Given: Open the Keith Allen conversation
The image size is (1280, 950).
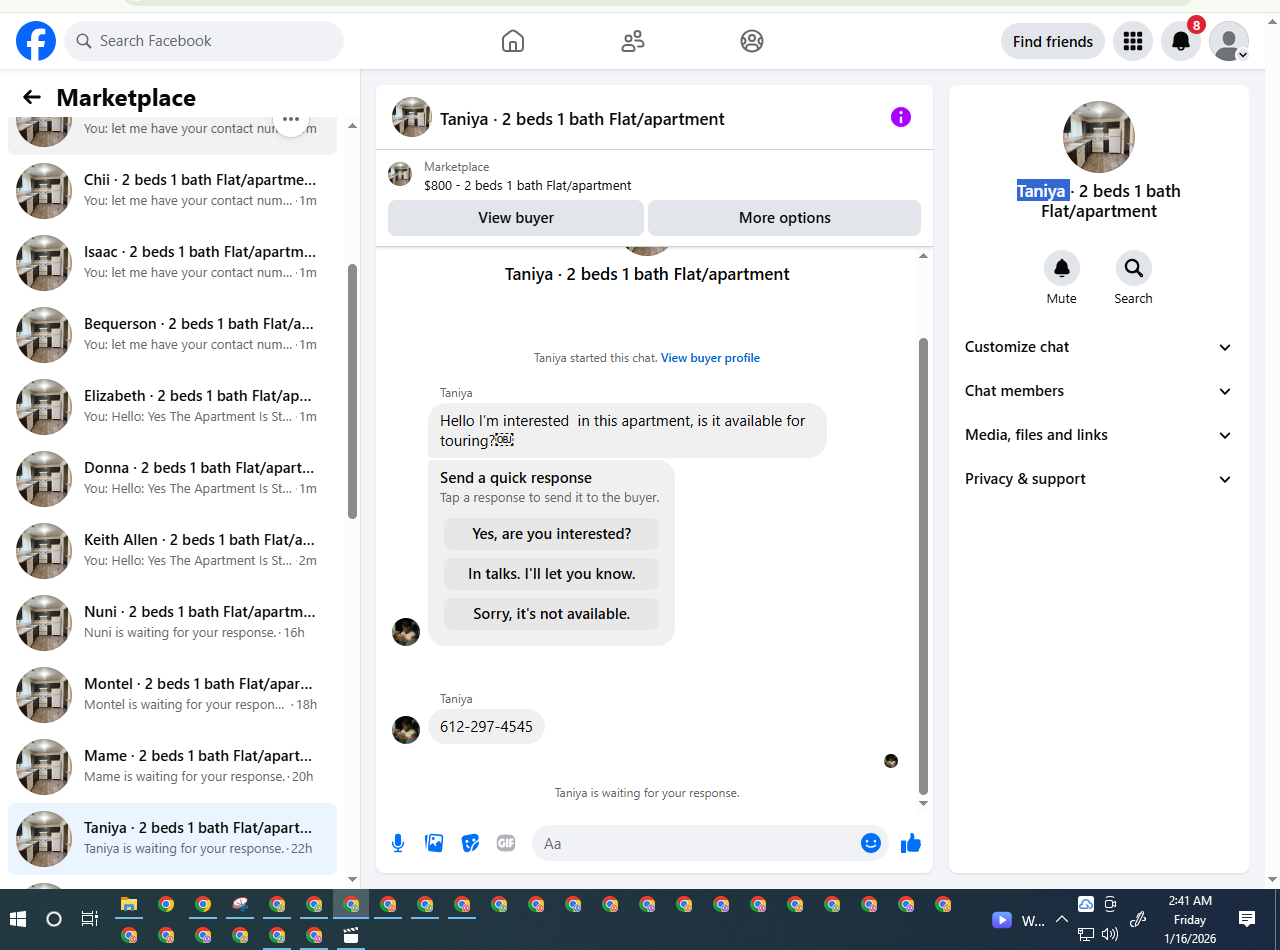Looking at the screenshot, I should click(172, 551).
